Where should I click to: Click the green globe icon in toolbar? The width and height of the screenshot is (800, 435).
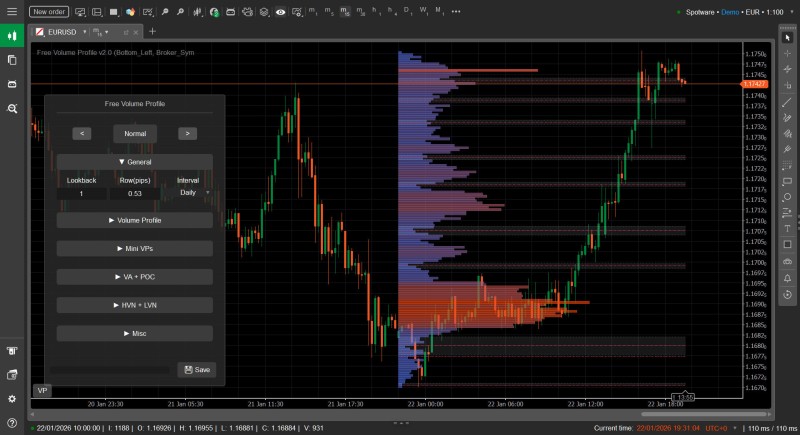tap(214, 11)
